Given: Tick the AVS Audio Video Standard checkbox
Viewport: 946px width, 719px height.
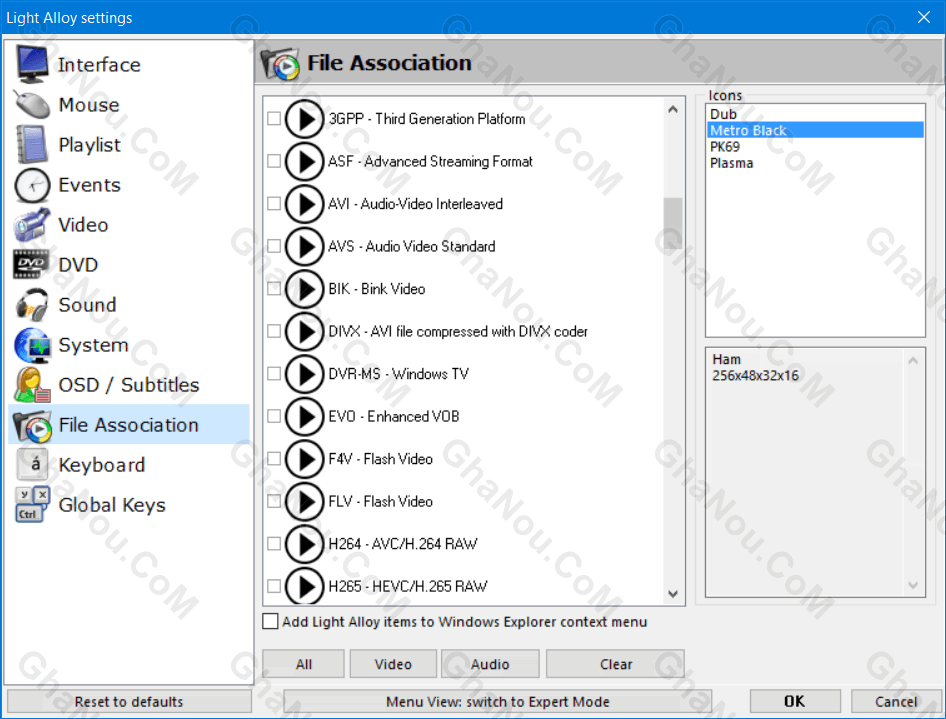Looking at the screenshot, I should (x=274, y=246).
